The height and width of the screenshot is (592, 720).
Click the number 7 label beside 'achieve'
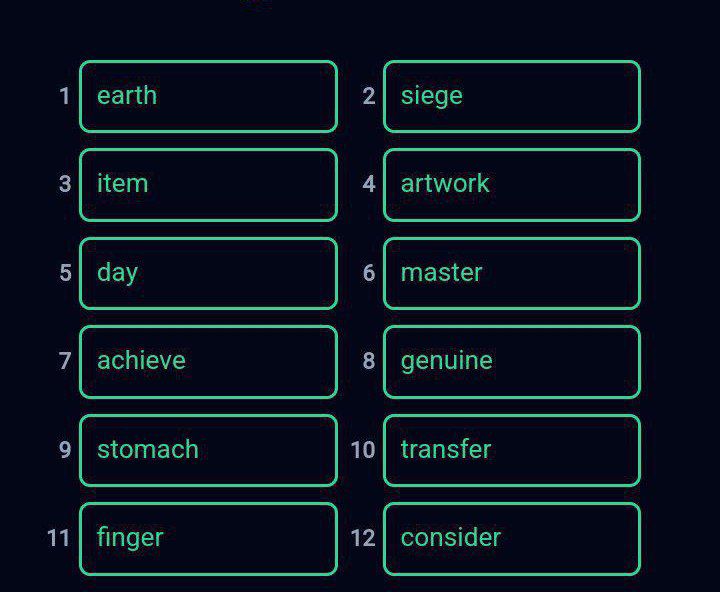65,361
